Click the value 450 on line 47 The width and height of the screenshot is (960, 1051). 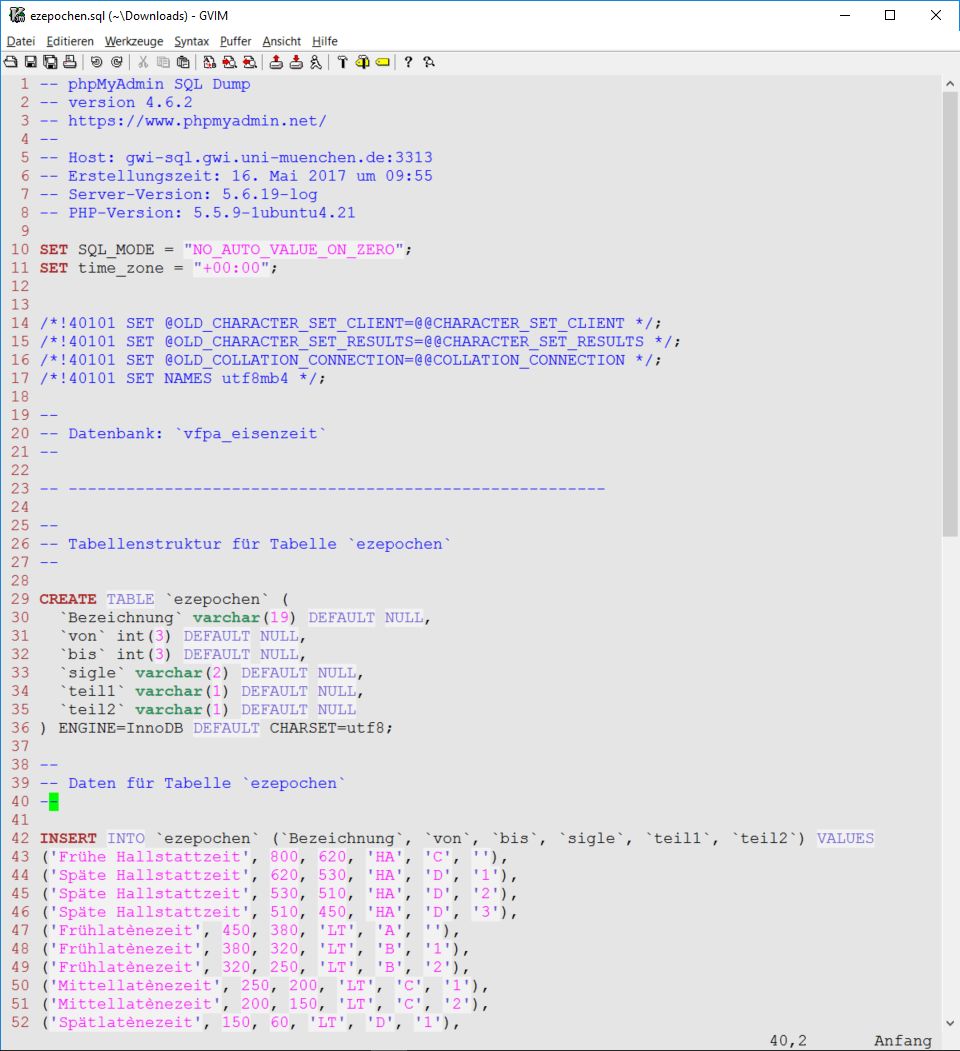236,930
